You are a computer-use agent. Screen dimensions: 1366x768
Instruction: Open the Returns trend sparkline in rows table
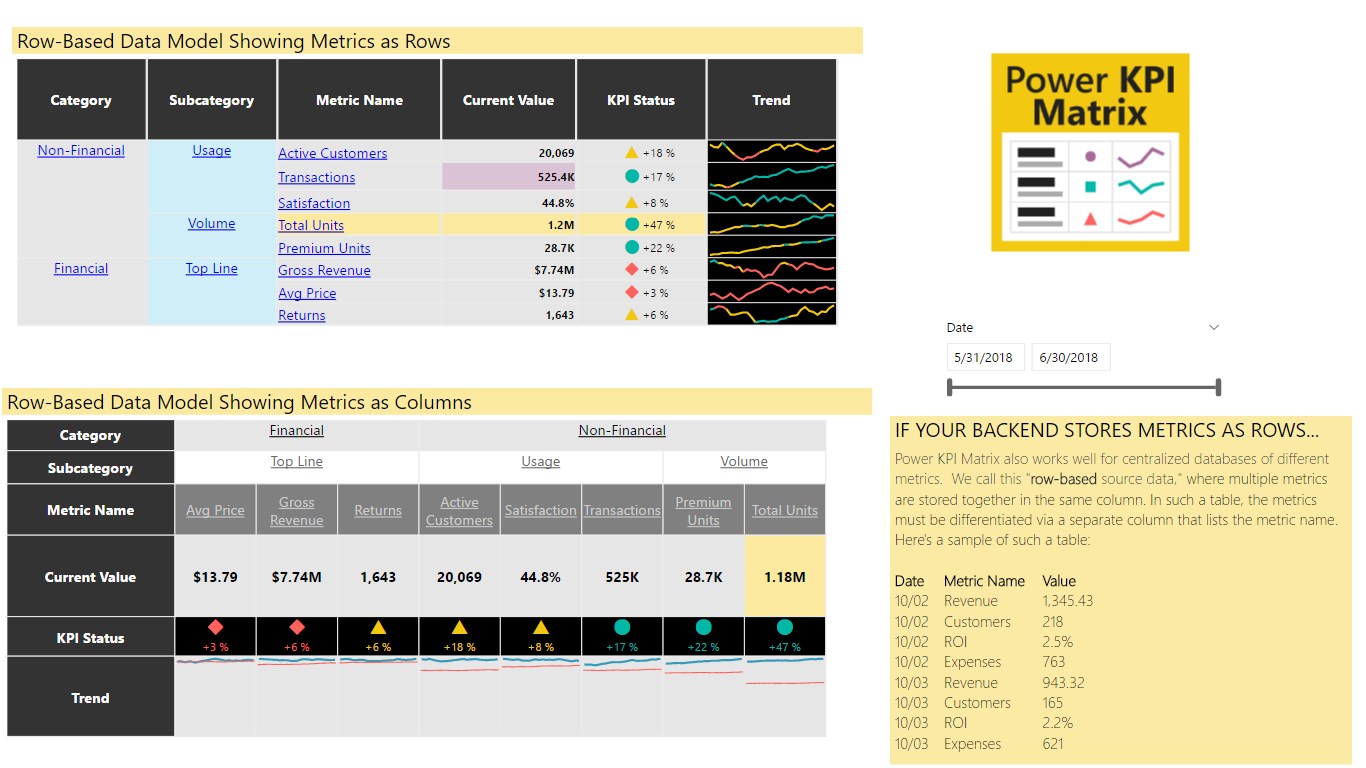point(771,314)
